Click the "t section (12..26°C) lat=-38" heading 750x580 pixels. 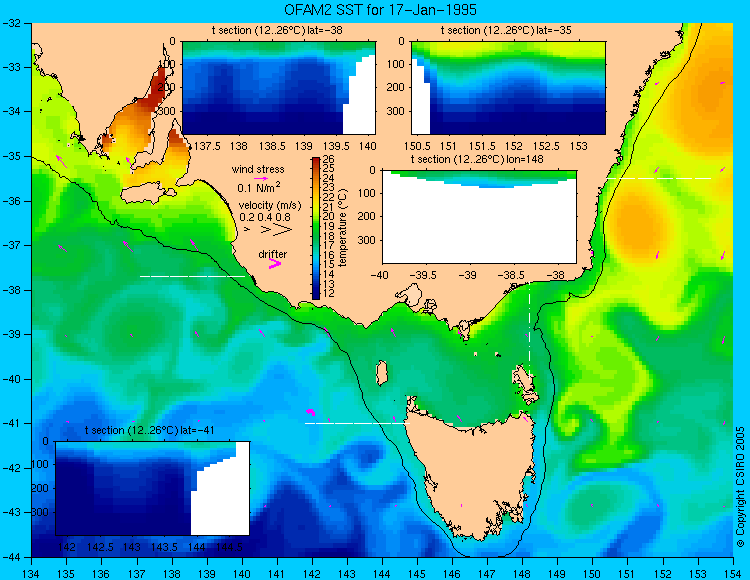point(277,30)
